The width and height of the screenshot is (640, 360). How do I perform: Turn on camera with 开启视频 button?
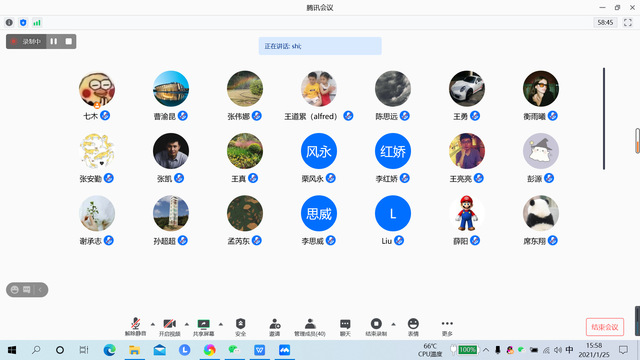point(169,327)
